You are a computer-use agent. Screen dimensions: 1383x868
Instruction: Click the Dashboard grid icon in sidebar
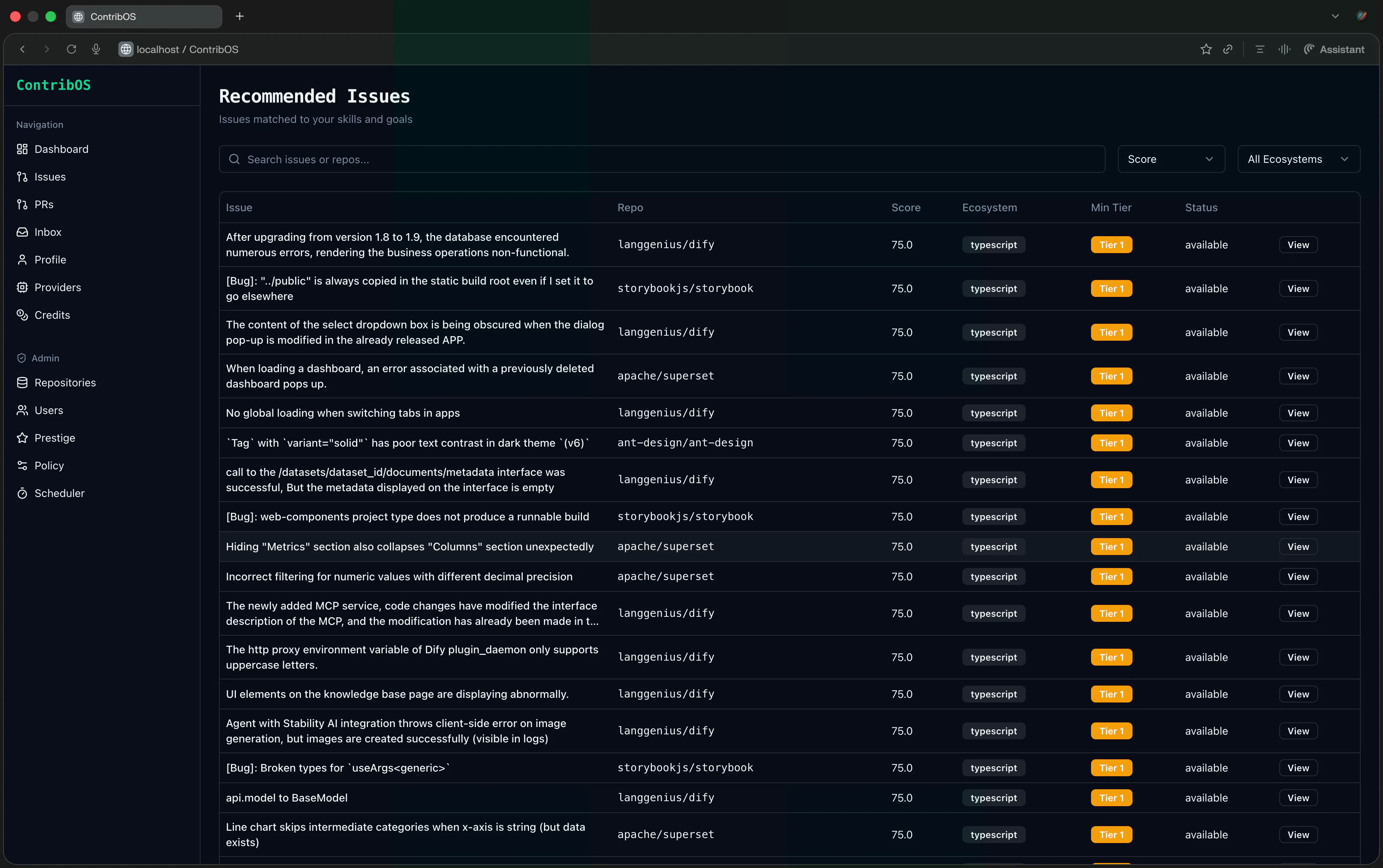point(22,149)
